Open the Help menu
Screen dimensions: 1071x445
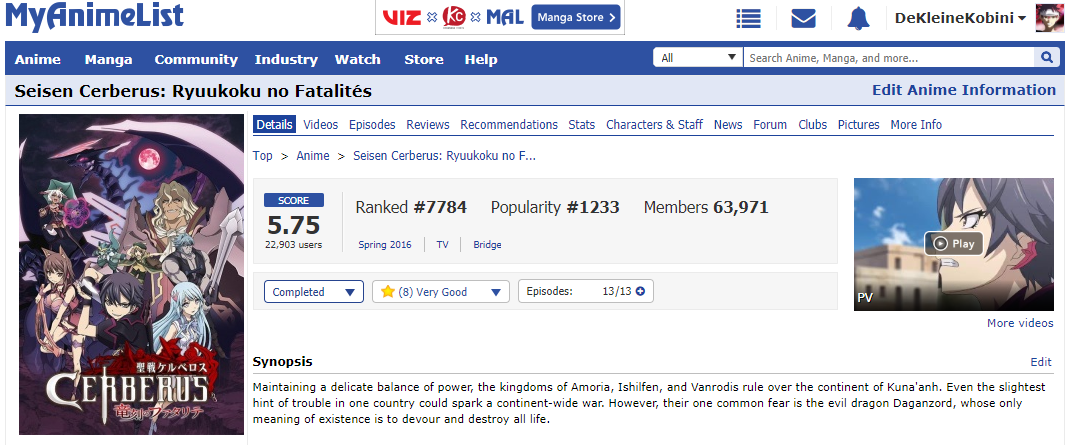[x=481, y=59]
